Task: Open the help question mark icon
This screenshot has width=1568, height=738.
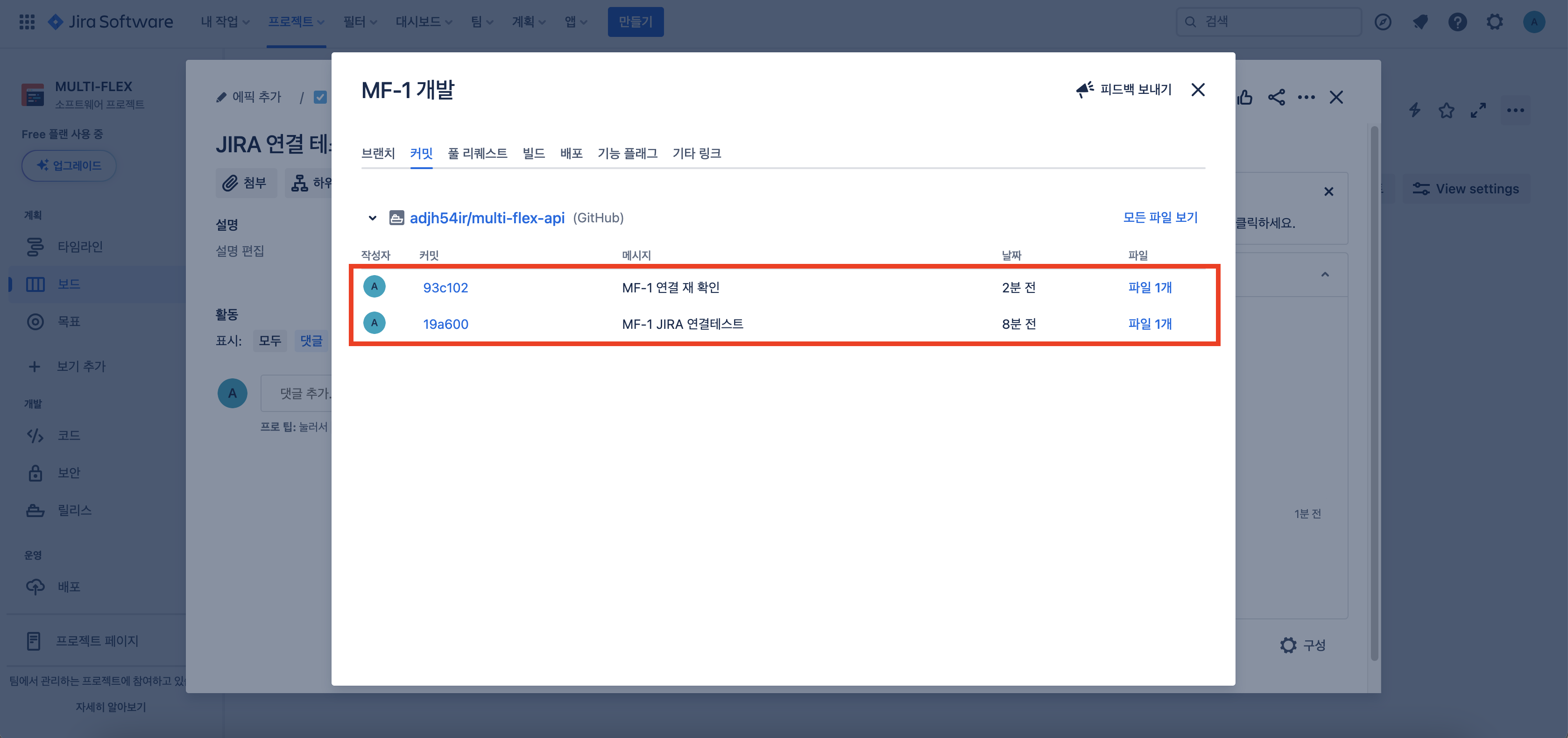Action: pyautogui.click(x=1457, y=22)
